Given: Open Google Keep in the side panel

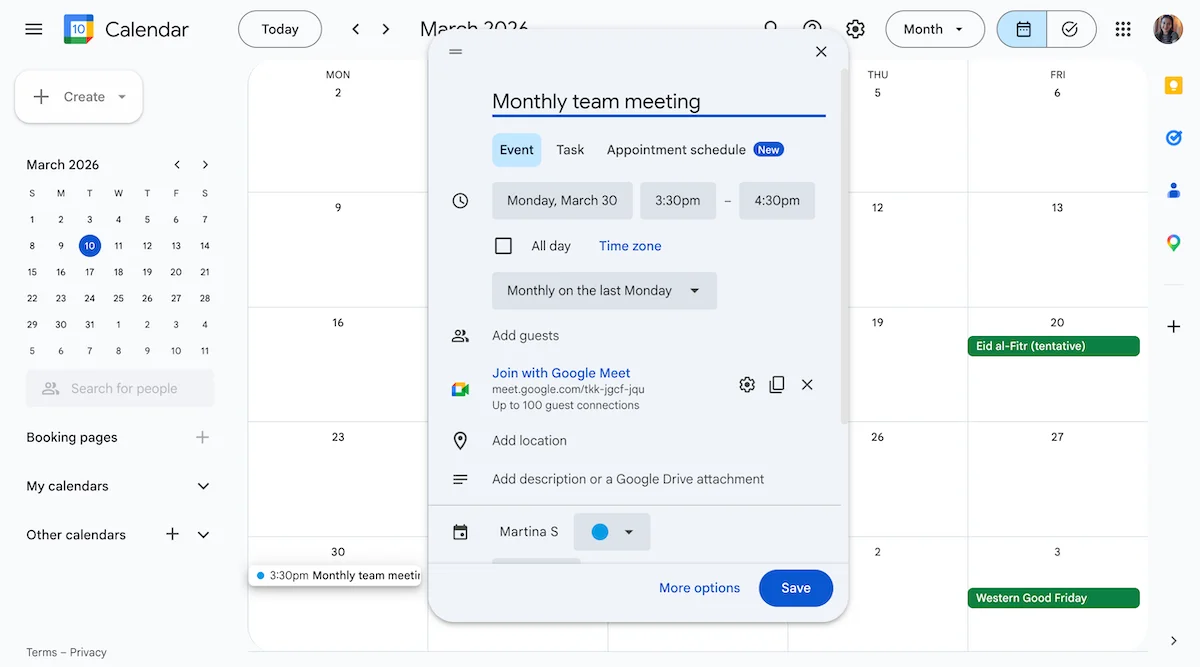Looking at the screenshot, I should click(x=1172, y=86).
